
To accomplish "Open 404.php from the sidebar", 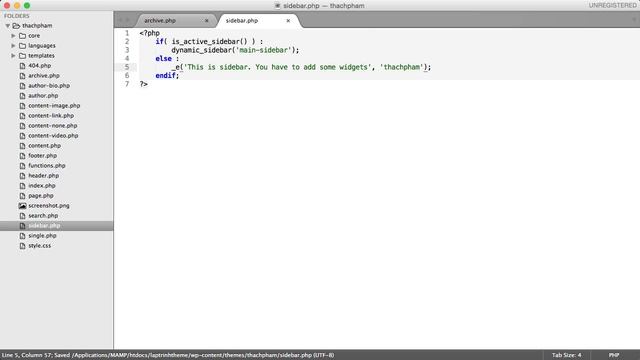I will point(40,66).
